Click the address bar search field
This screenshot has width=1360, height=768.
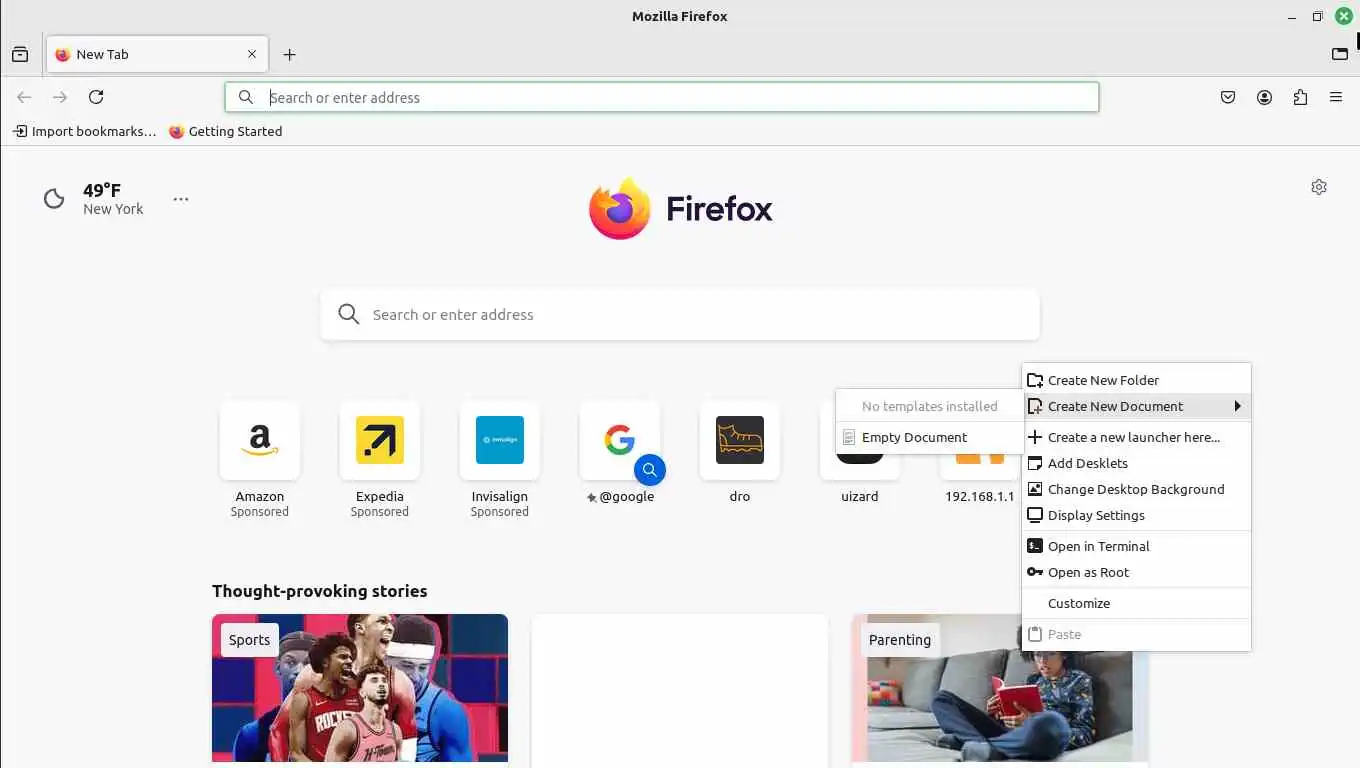point(662,97)
